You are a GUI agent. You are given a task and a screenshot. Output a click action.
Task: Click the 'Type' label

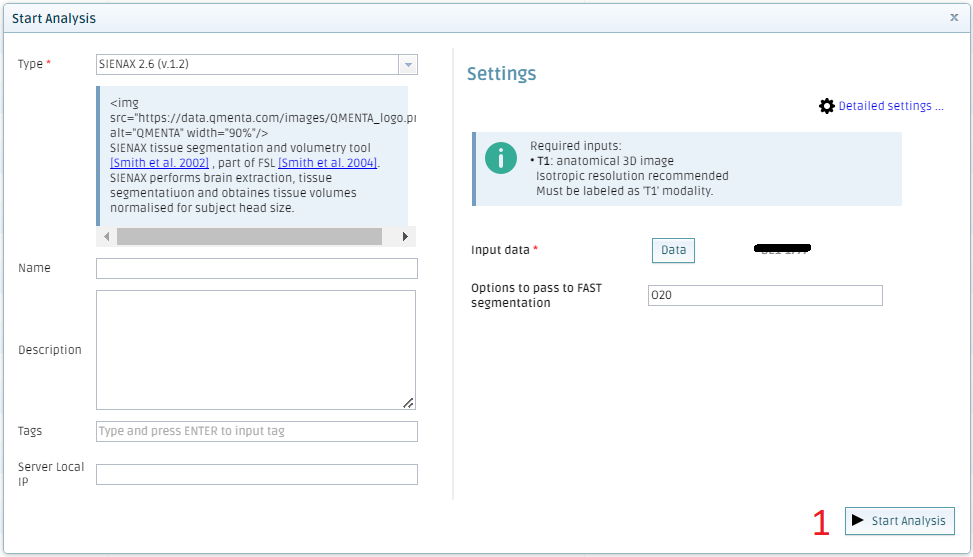[30, 64]
